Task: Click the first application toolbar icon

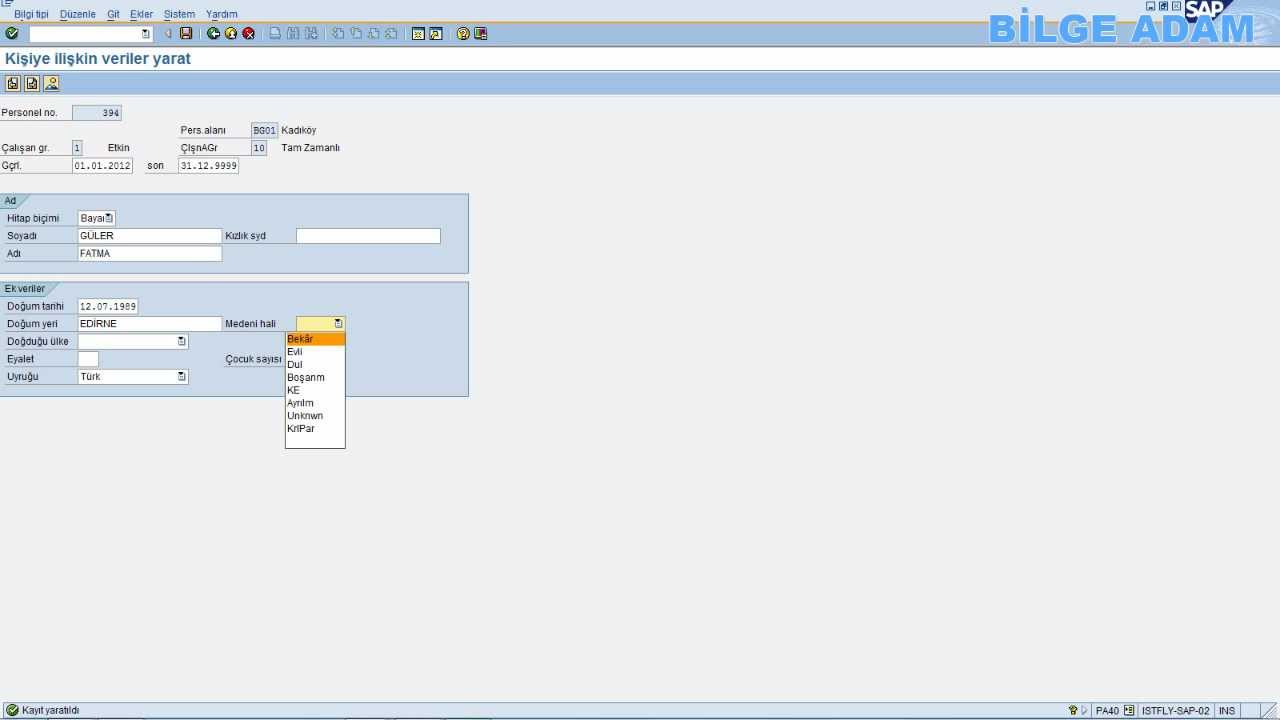Action: [x=13, y=84]
